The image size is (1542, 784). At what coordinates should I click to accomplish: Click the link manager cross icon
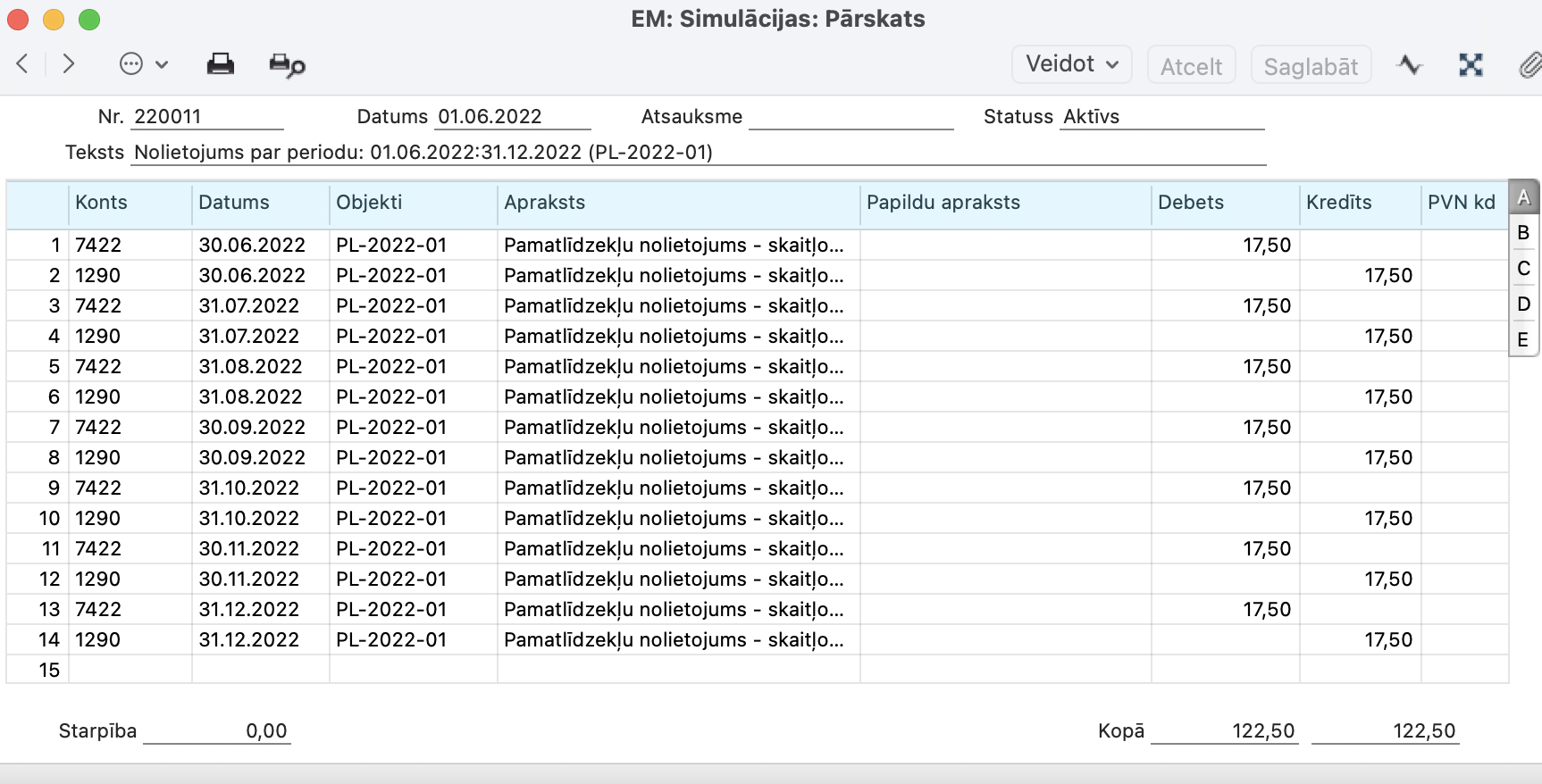click(x=1471, y=65)
